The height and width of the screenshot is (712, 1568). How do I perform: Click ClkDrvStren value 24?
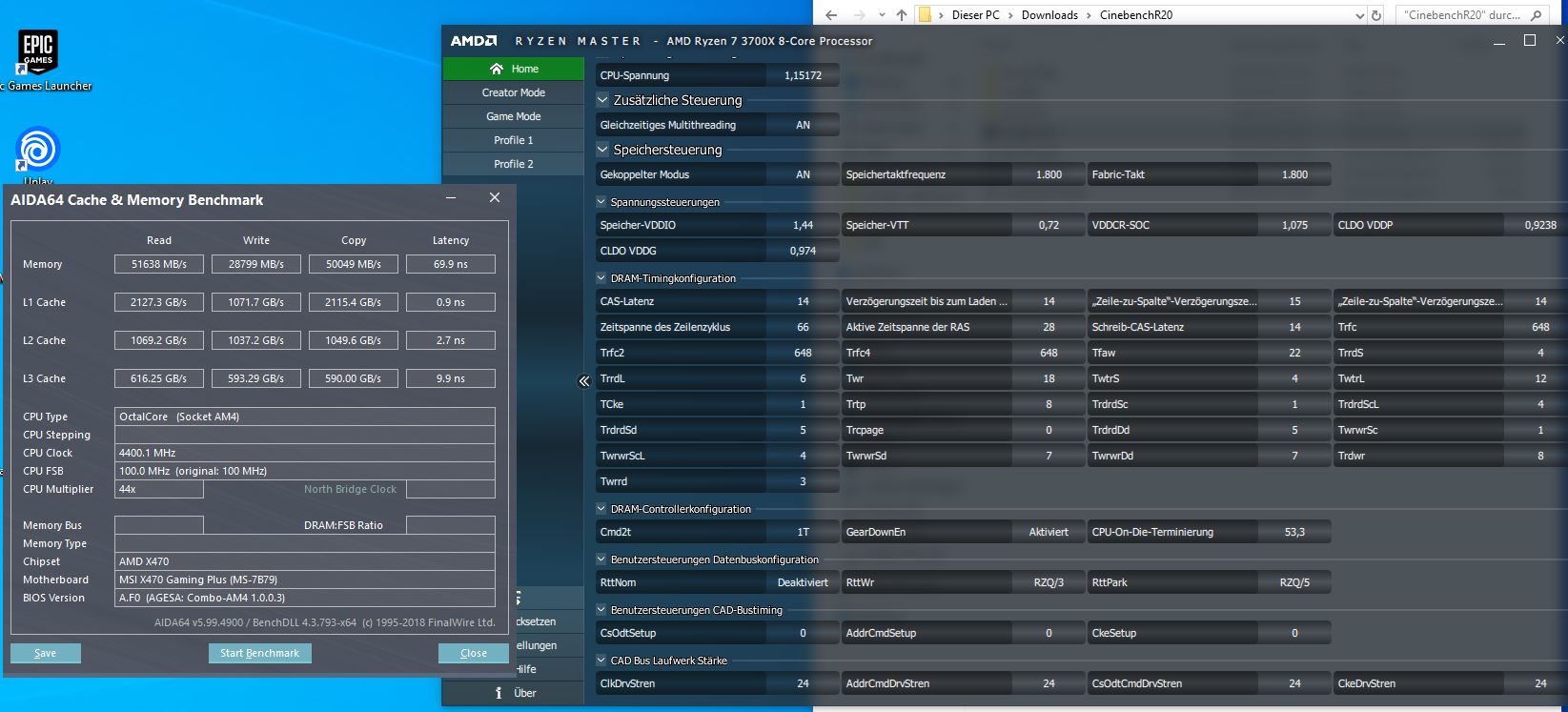coord(803,683)
